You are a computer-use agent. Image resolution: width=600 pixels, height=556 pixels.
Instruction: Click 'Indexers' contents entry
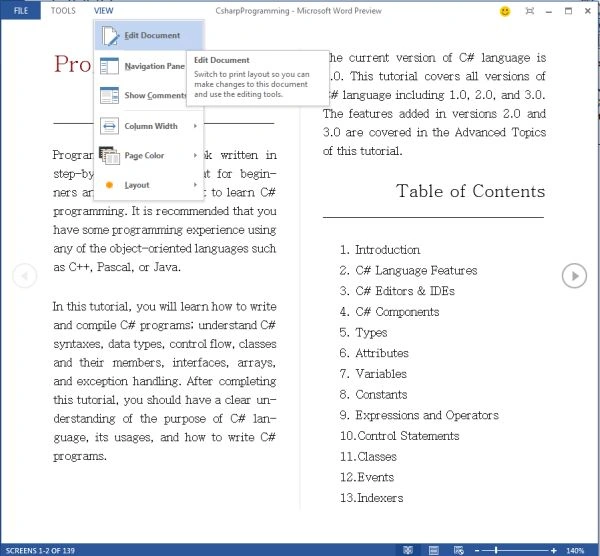pos(380,498)
